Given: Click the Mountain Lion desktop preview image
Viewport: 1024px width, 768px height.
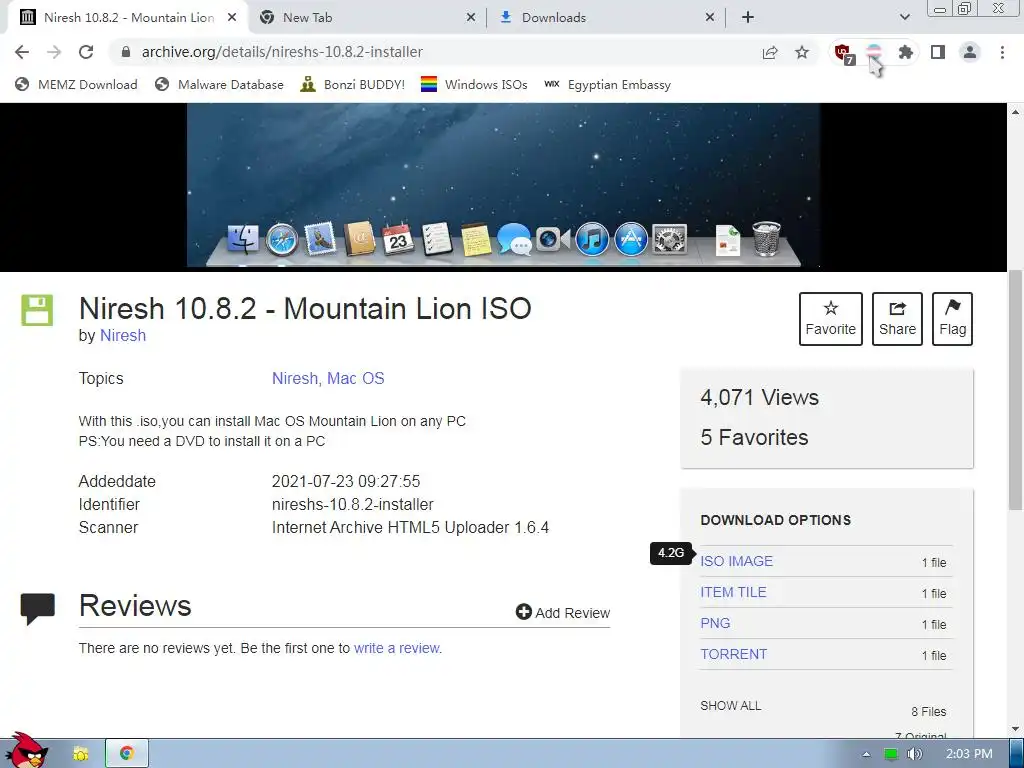Looking at the screenshot, I should click(503, 187).
